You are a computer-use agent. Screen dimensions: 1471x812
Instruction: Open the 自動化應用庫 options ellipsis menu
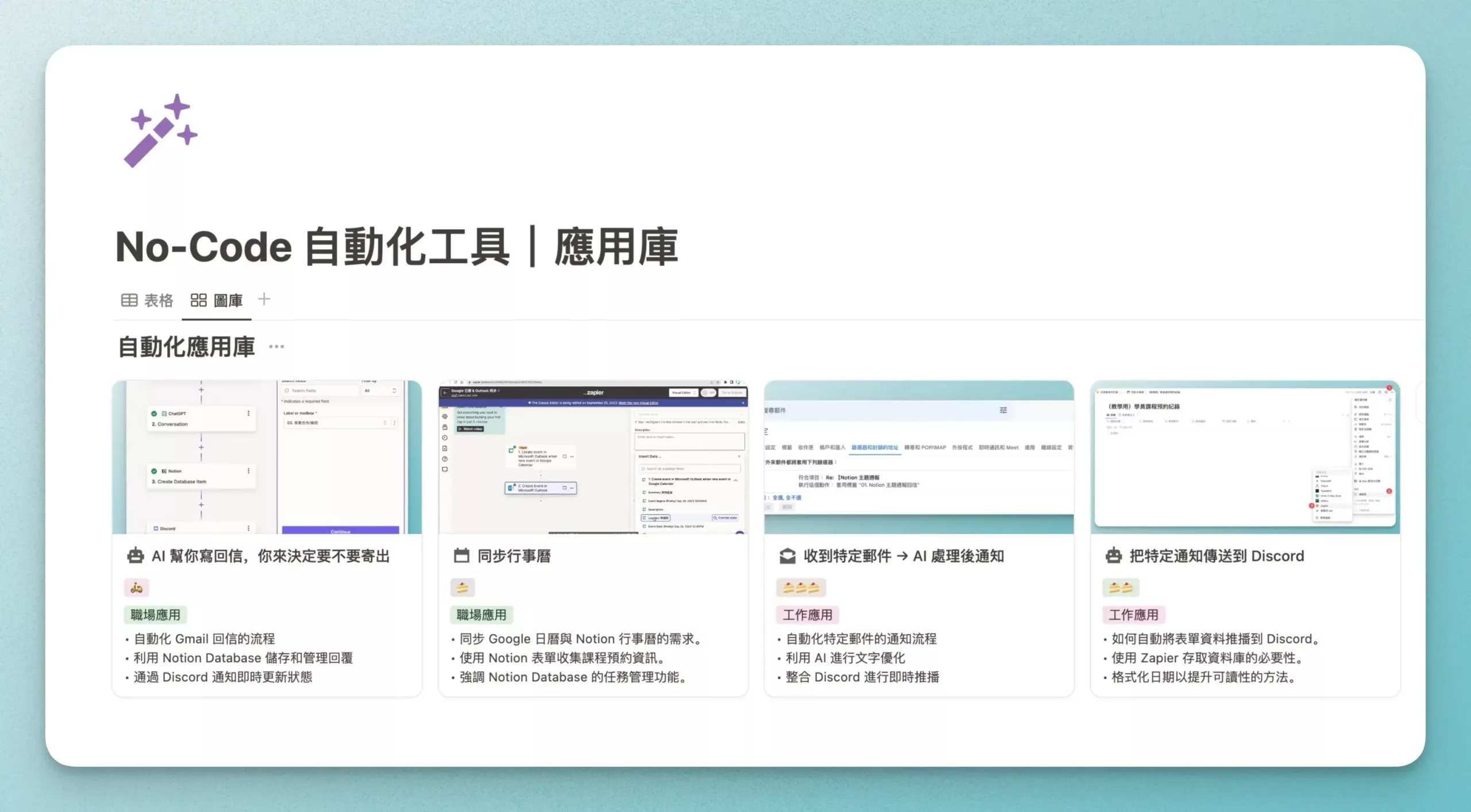tap(276, 346)
